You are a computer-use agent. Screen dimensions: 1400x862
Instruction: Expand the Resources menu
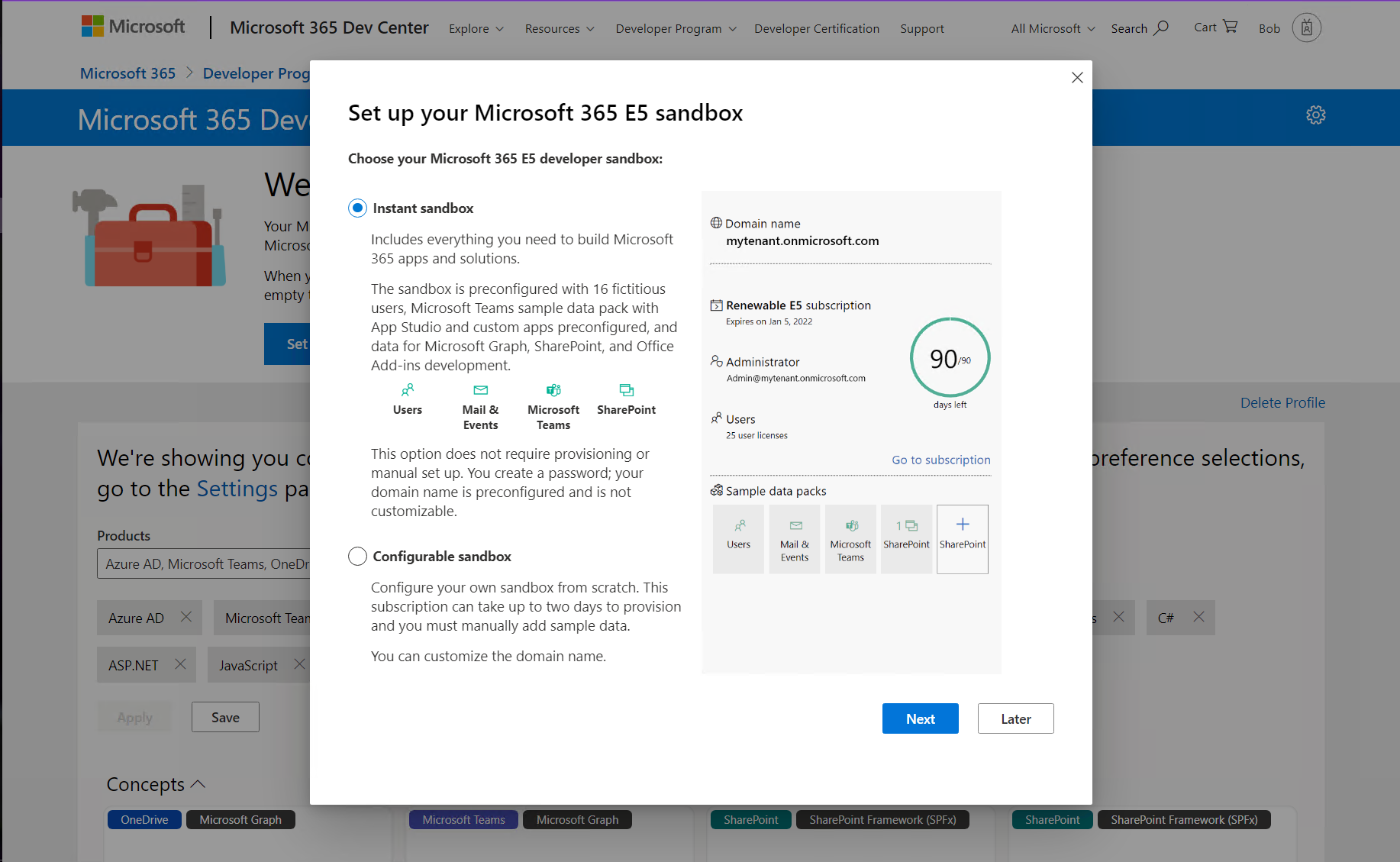tap(560, 28)
